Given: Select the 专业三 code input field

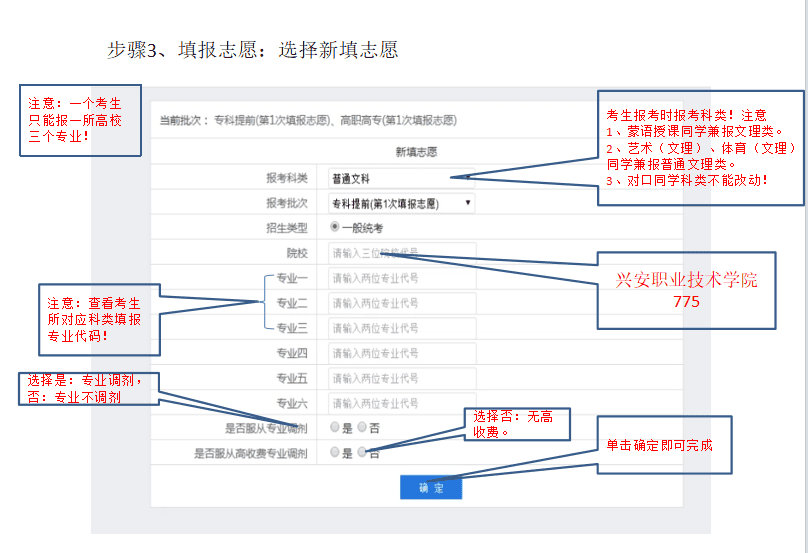Looking at the screenshot, I should [402, 328].
